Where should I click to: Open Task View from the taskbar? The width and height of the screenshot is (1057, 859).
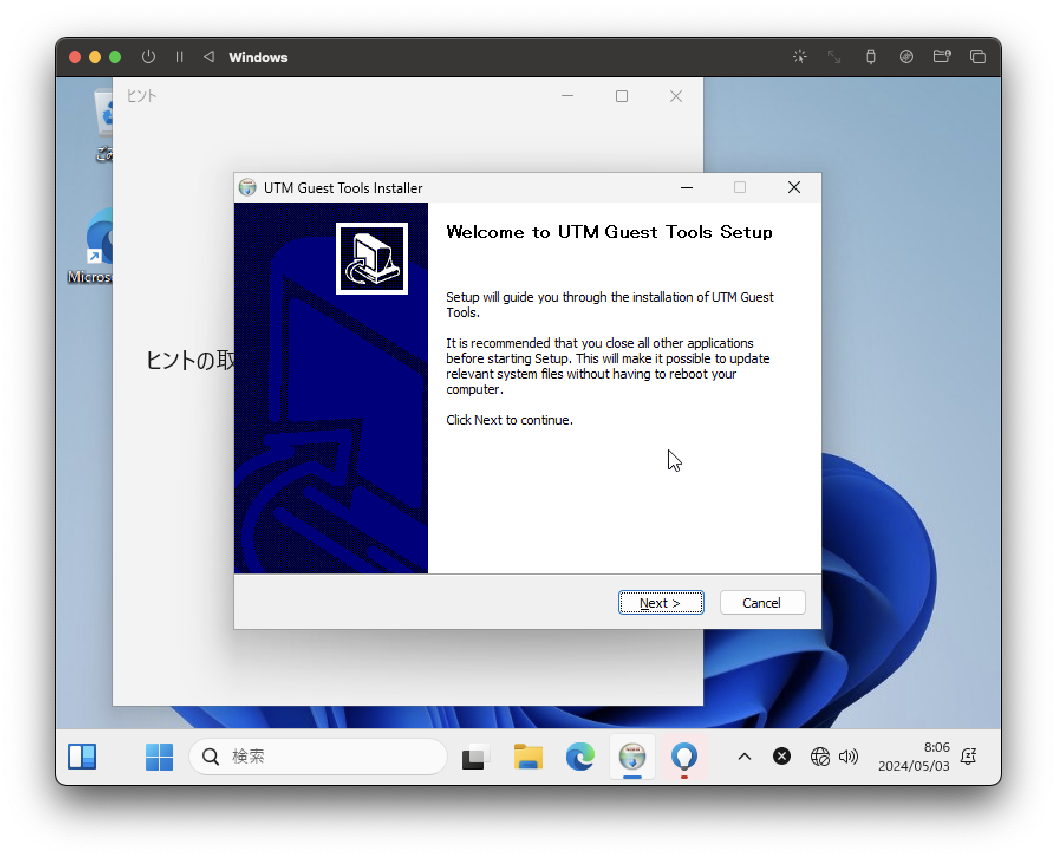[x=474, y=757]
